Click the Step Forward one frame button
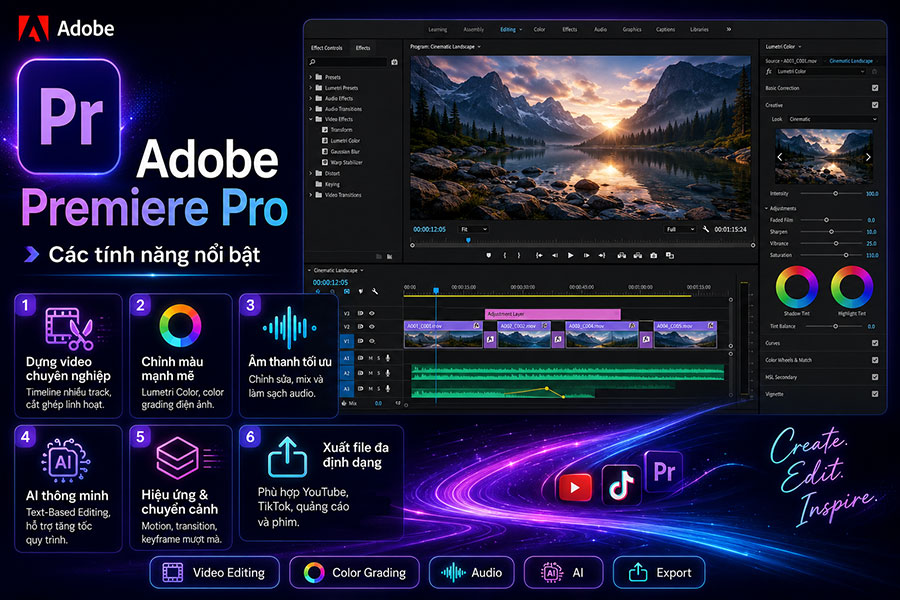The width and height of the screenshot is (900, 600). 586,256
